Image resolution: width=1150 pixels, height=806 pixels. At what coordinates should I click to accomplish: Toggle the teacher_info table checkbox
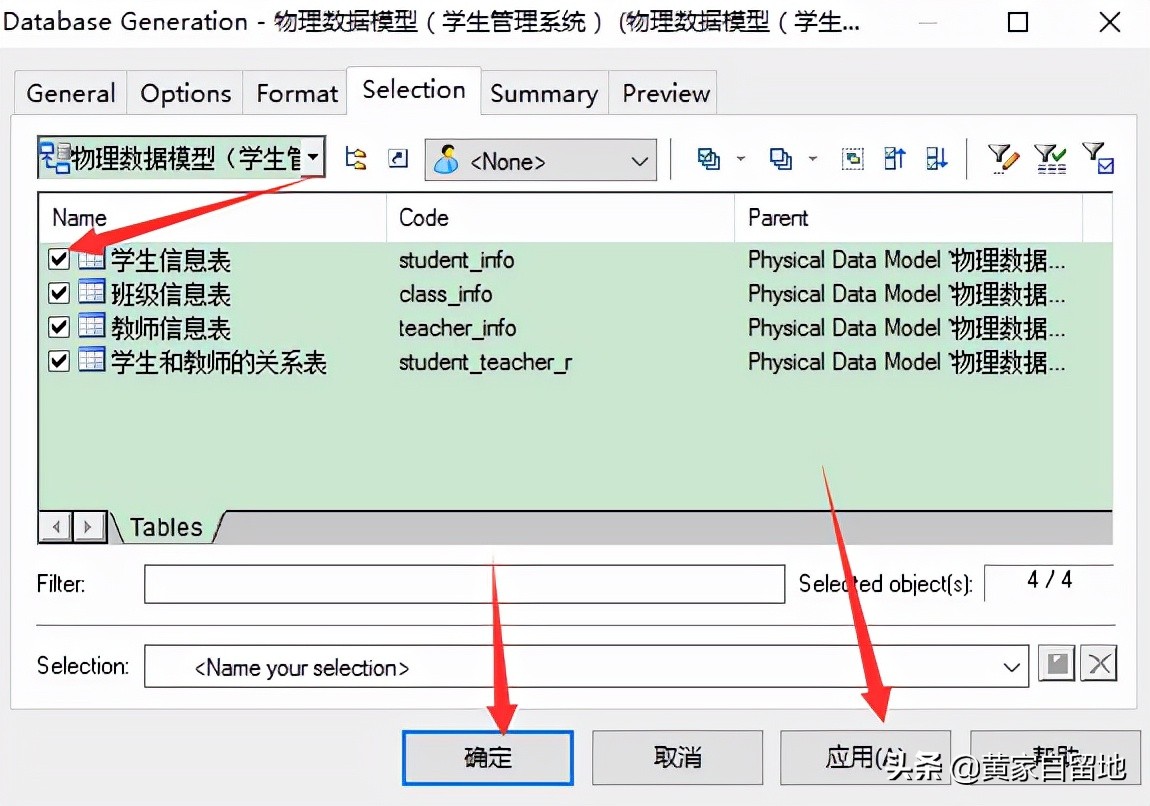(57, 327)
